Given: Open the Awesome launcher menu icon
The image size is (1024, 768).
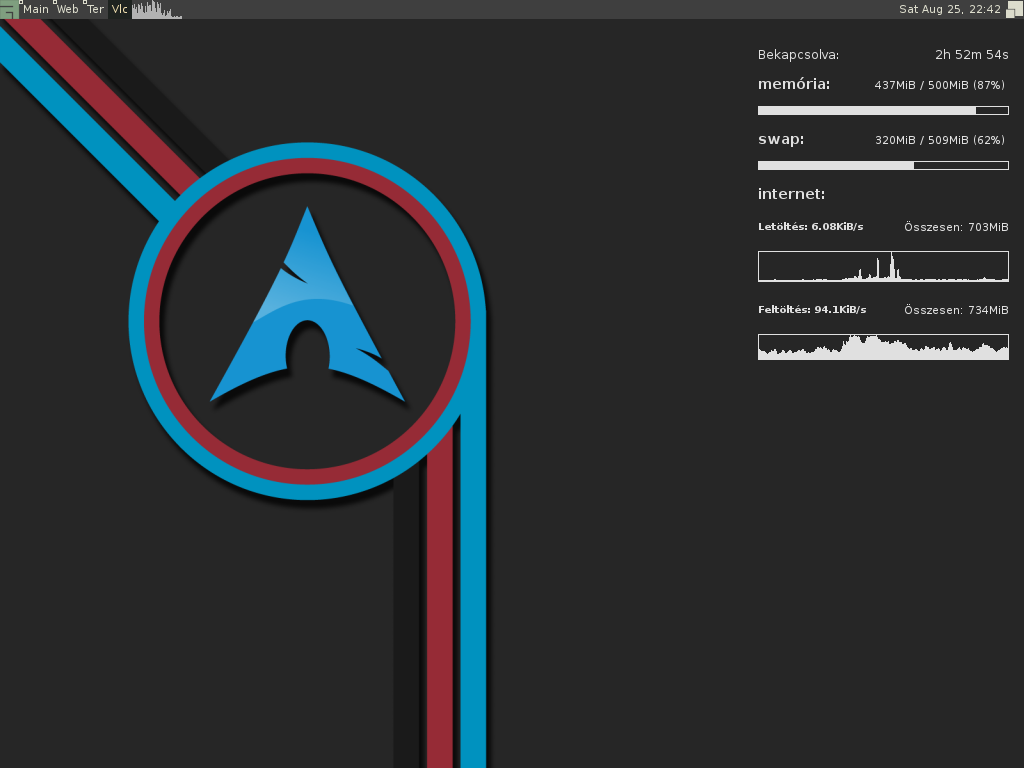Looking at the screenshot, I should click(9, 9).
